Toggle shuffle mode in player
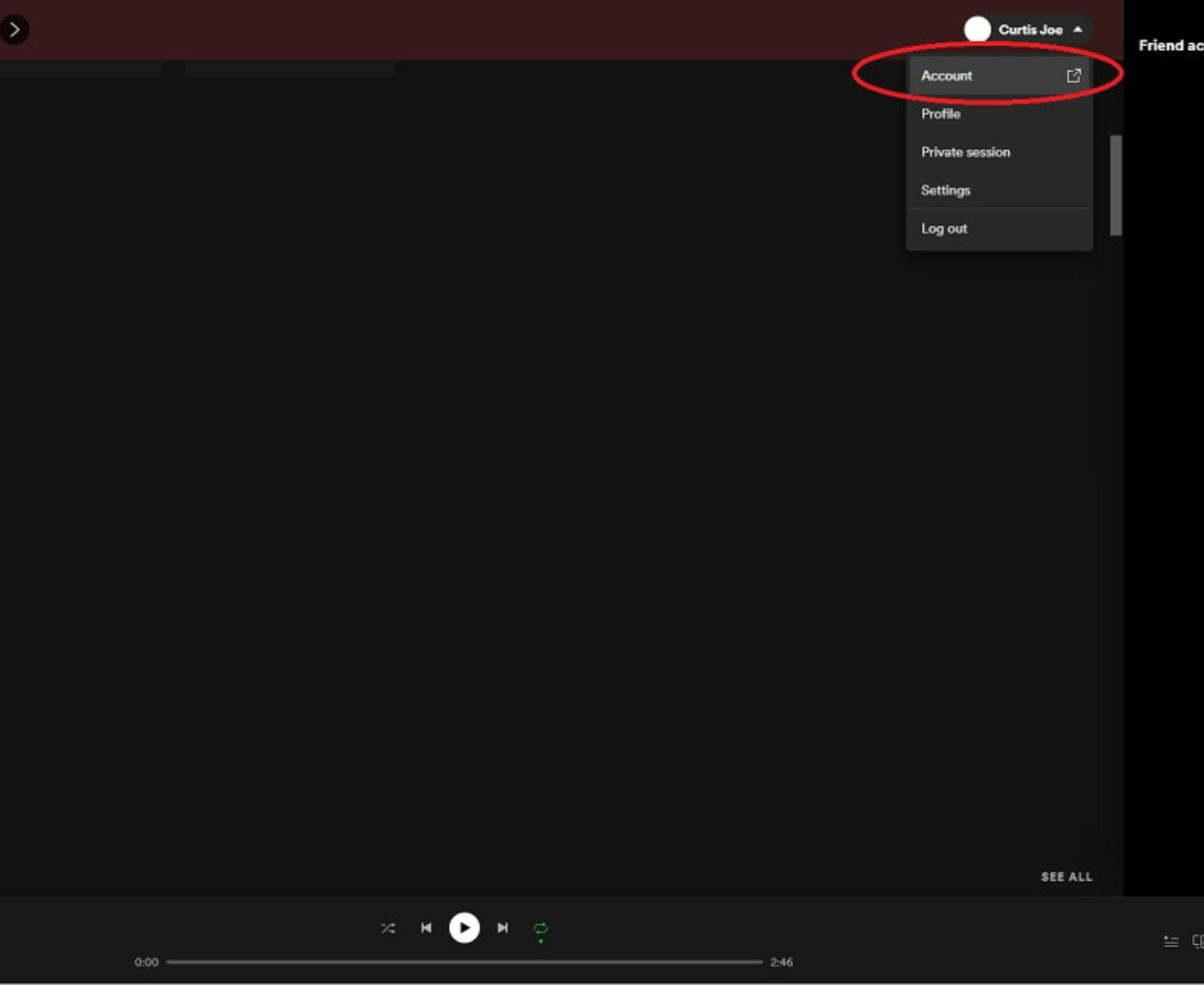Image resolution: width=1204 pixels, height=985 pixels. 388,928
